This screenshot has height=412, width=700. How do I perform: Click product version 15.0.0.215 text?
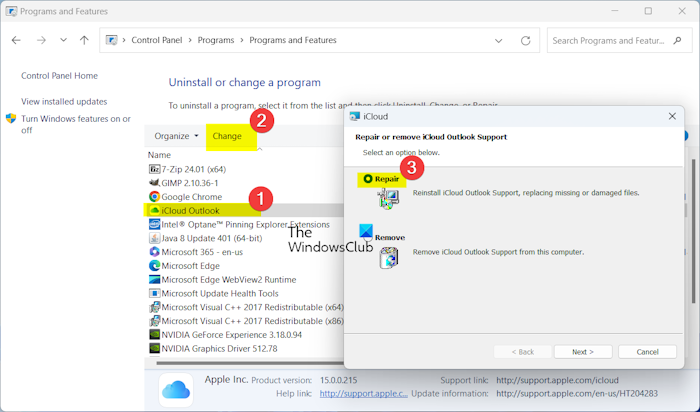coord(338,380)
